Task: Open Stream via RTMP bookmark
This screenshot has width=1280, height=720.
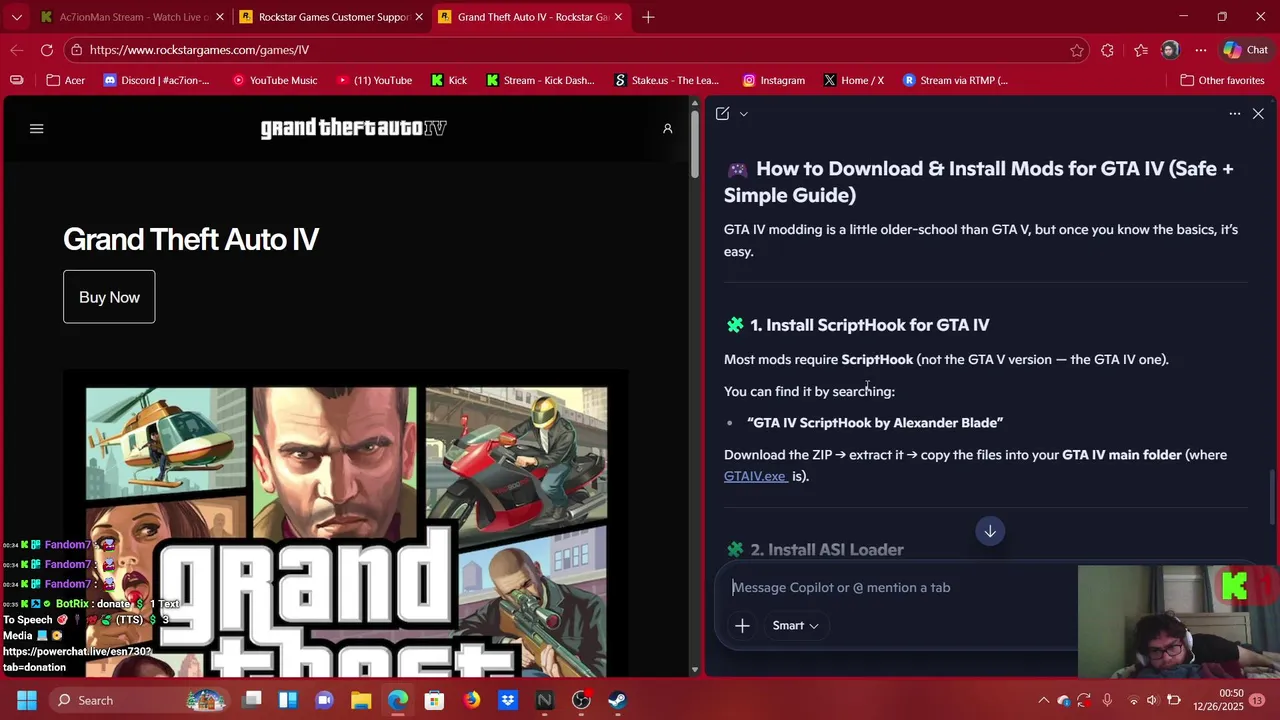Action: point(955,80)
